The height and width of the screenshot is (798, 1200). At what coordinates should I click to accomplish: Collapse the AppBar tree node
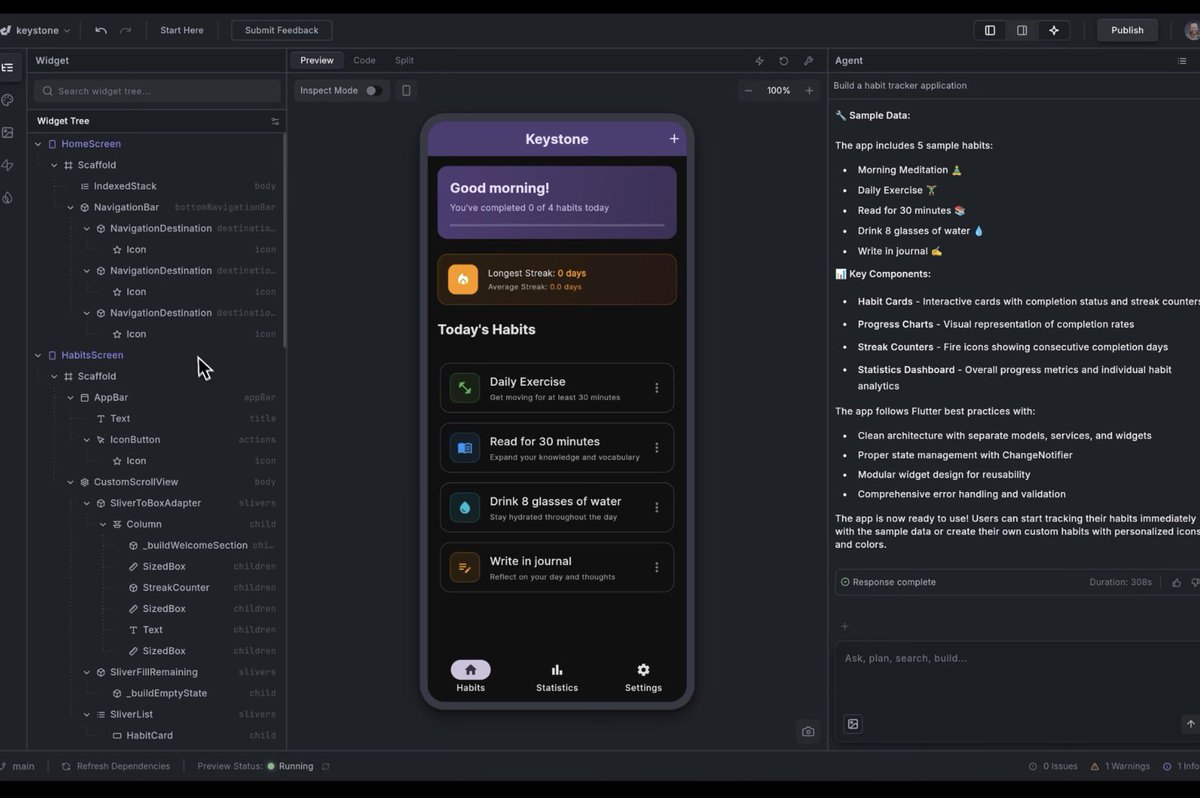click(70, 398)
